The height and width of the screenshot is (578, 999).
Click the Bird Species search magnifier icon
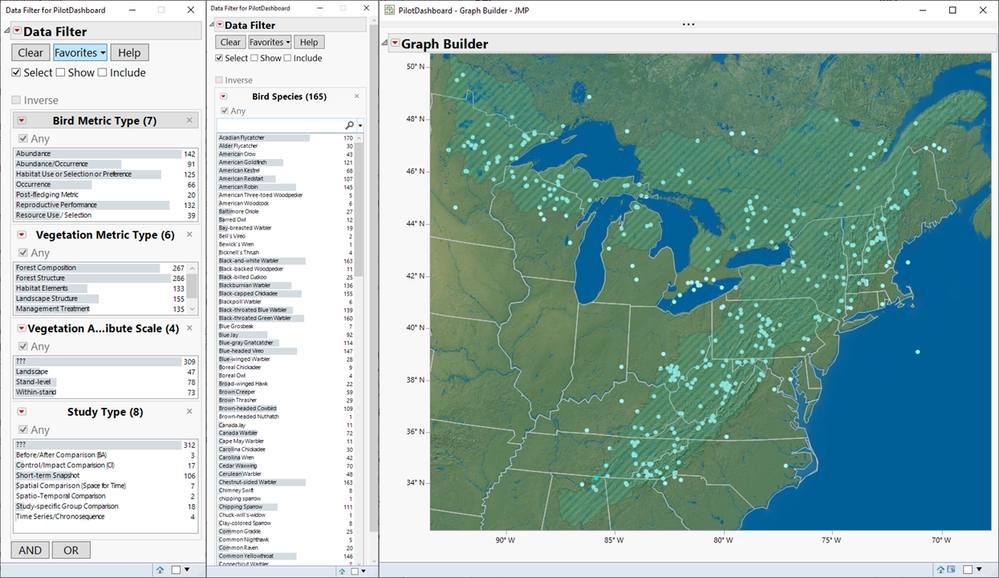coord(349,126)
